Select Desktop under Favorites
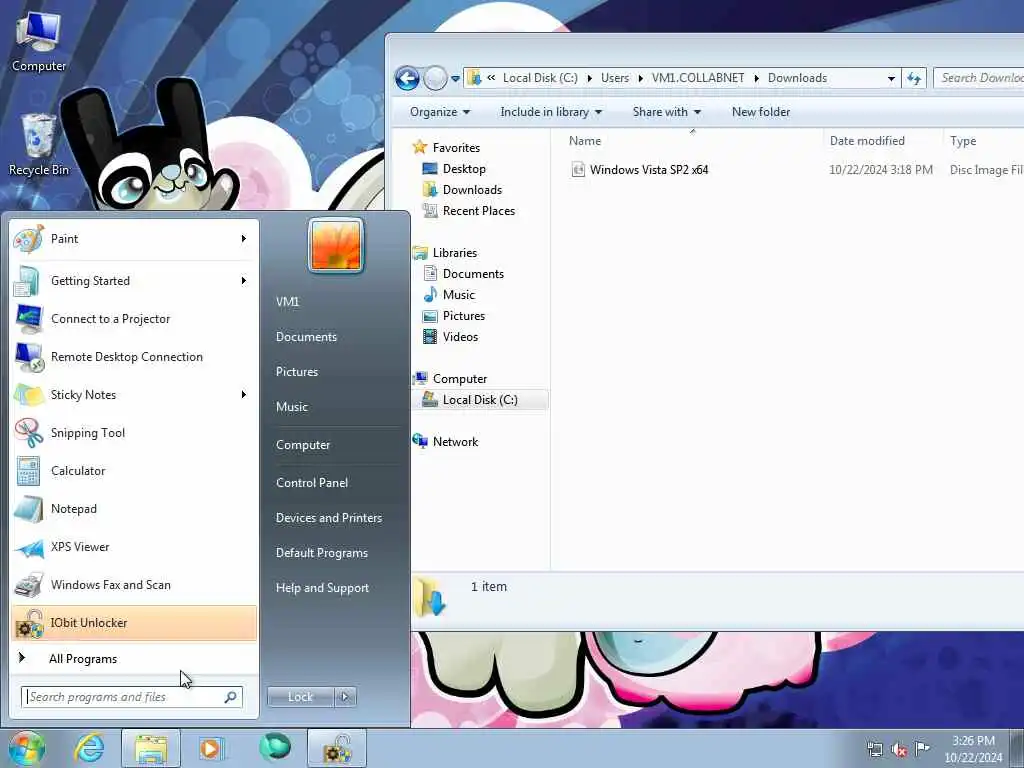 [x=464, y=168]
